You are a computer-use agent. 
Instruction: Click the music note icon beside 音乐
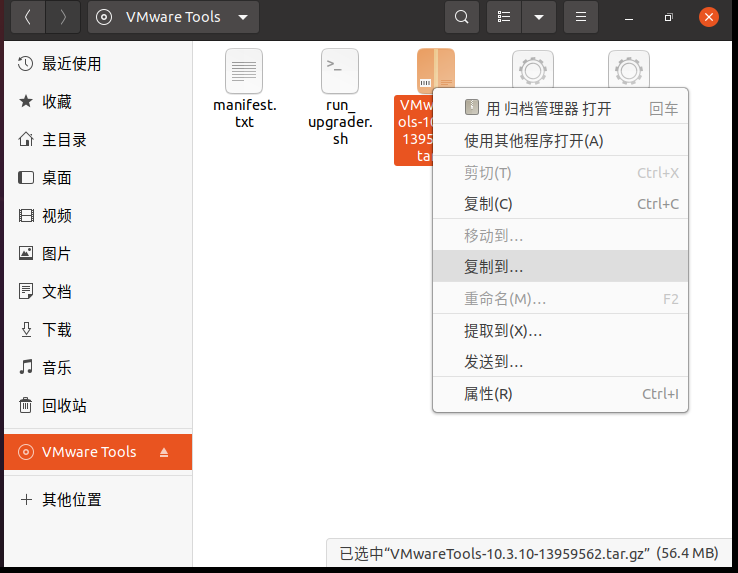(x=26, y=367)
